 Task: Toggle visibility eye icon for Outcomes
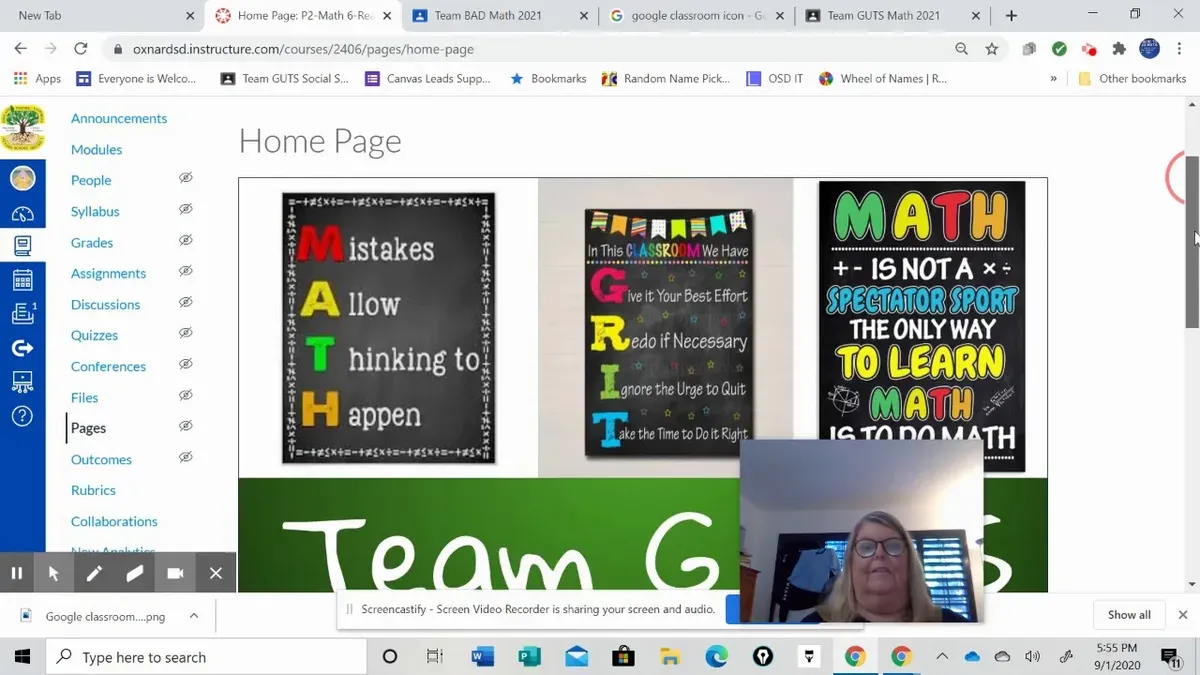(x=185, y=457)
